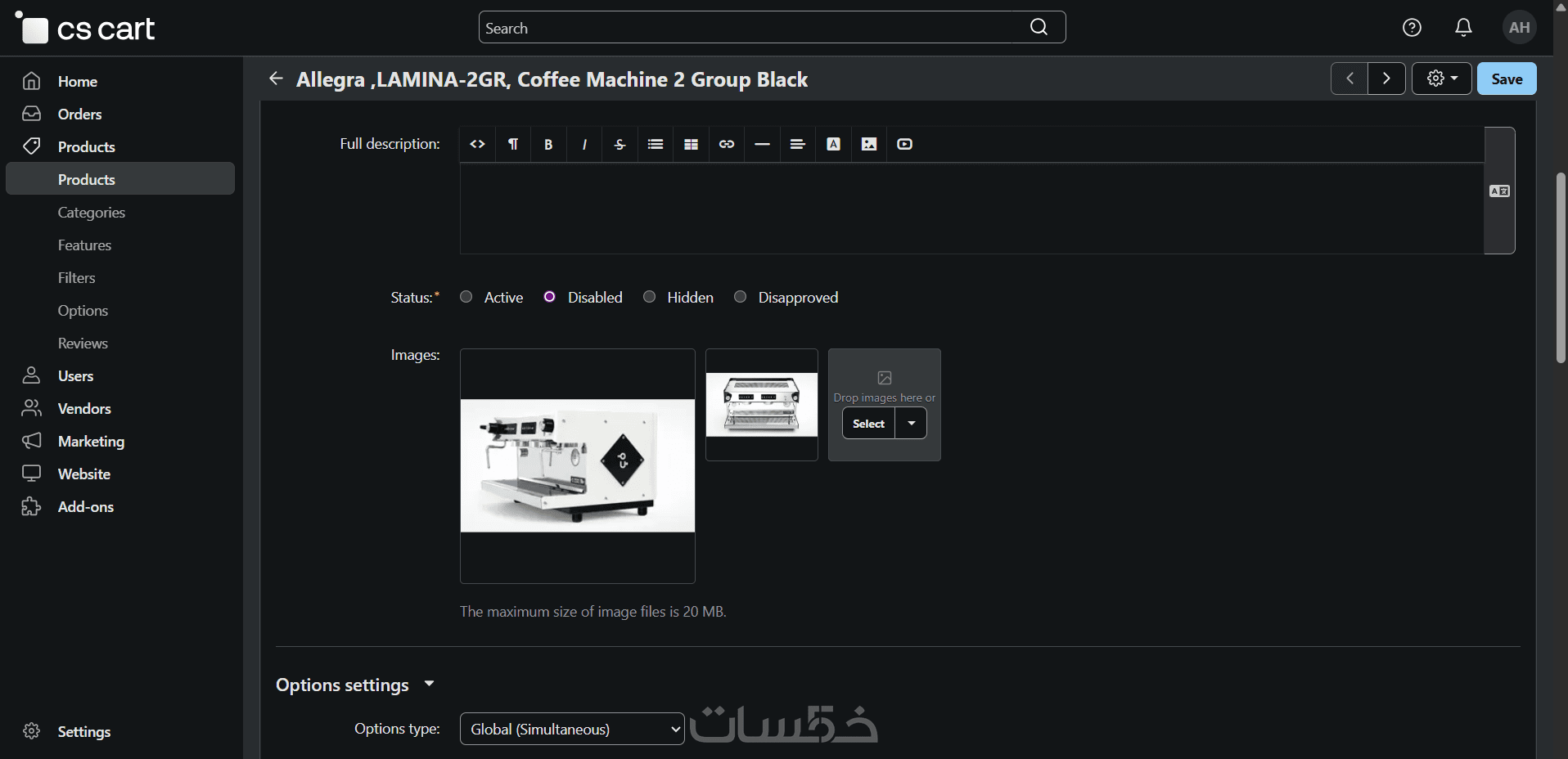Open the Website menu item
This screenshot has height=759, width=1568.
84,474
